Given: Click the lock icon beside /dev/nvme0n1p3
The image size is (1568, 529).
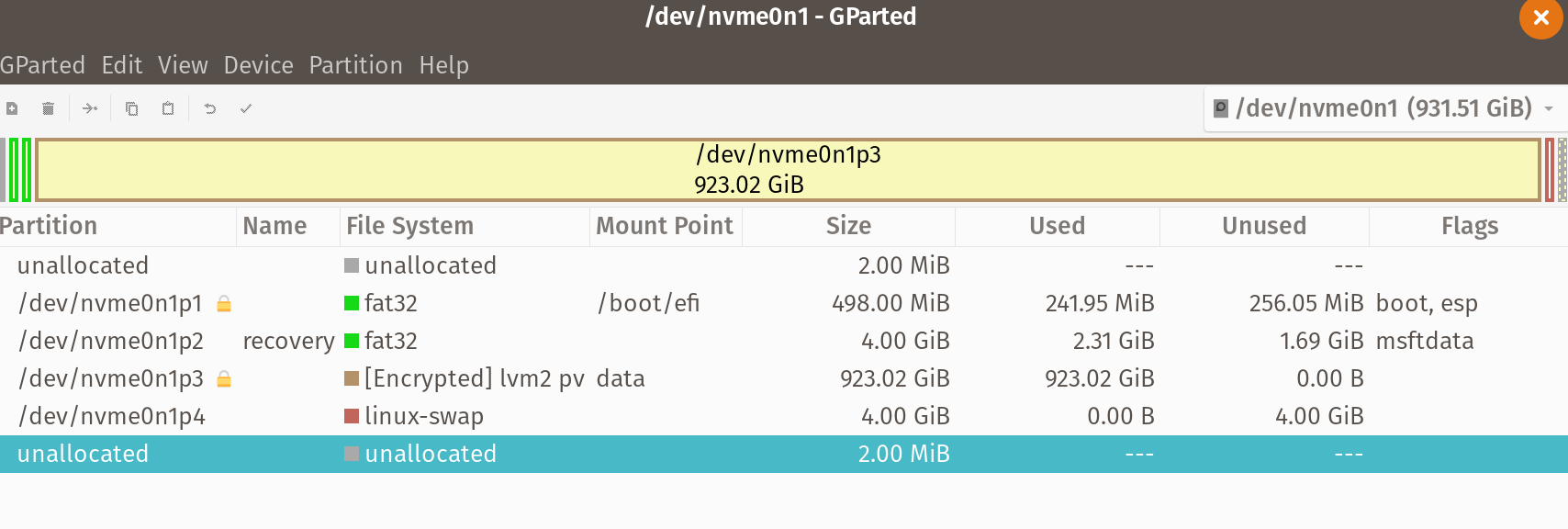Looking at the screenshot, I should coord(223,378).
